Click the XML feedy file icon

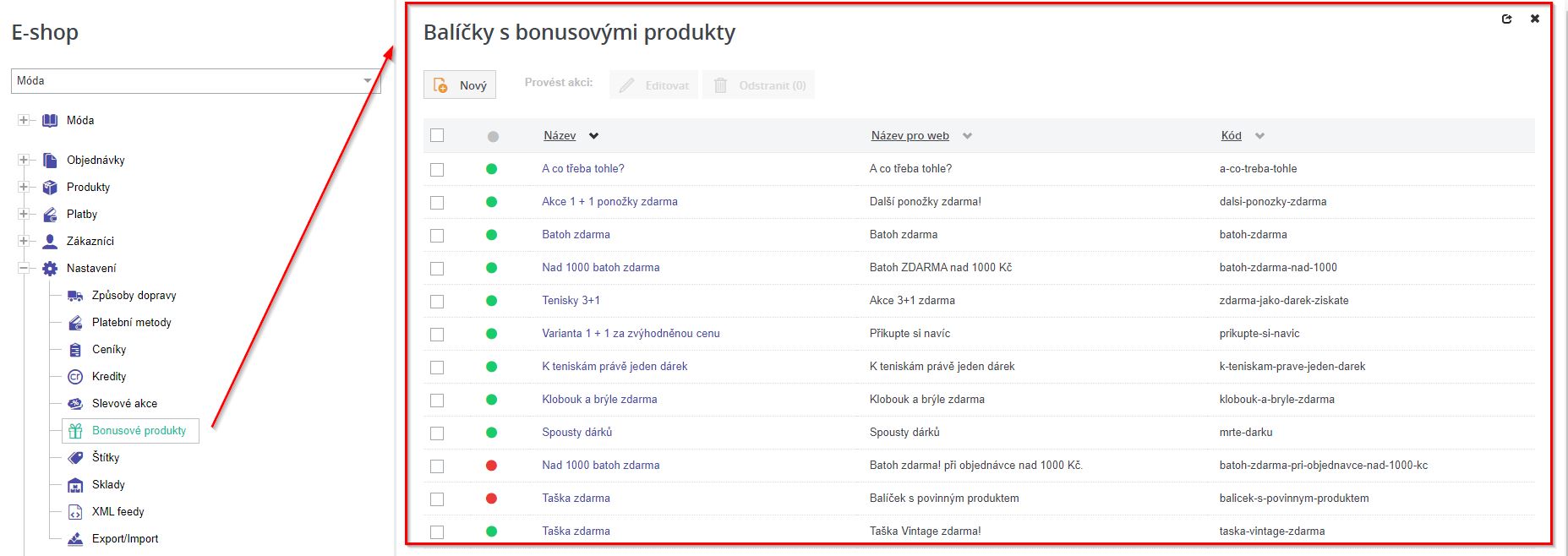pos(75,511)
